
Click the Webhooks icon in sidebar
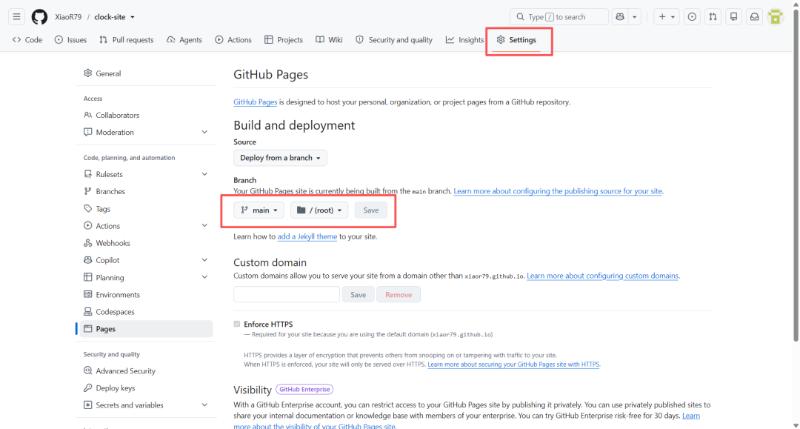pos(88,243)
